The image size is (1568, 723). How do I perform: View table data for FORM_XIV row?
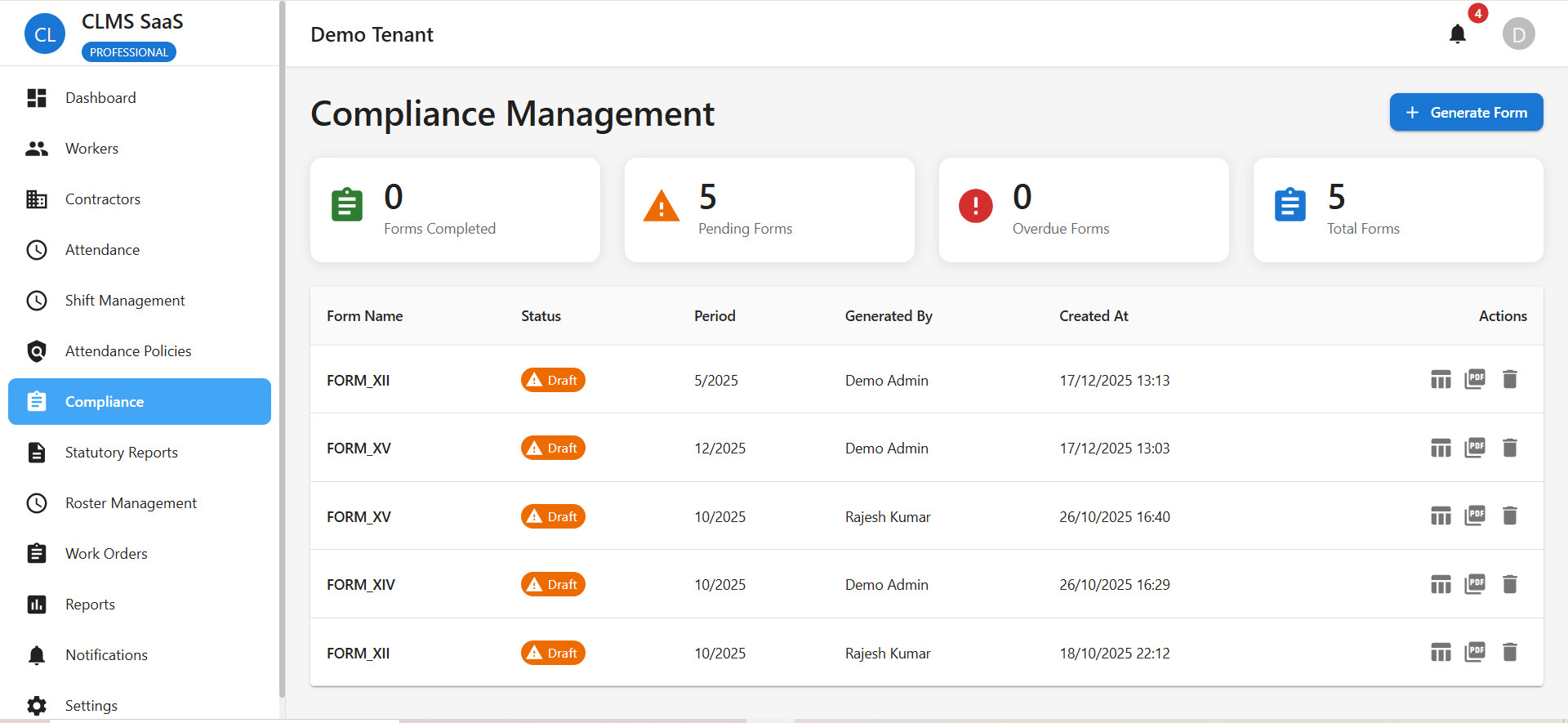[1441, 585]
